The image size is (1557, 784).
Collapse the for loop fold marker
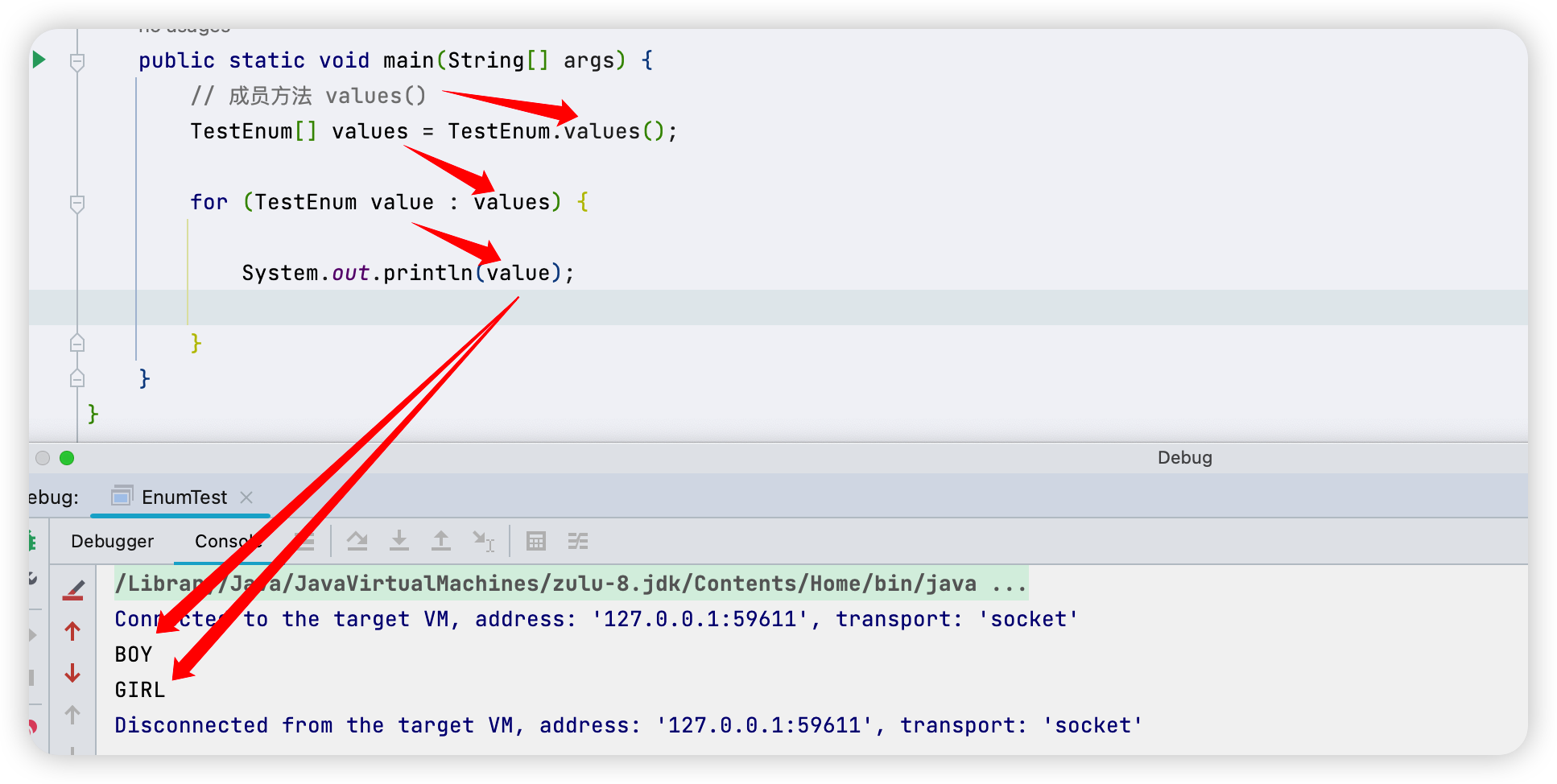tap(77, 203)
